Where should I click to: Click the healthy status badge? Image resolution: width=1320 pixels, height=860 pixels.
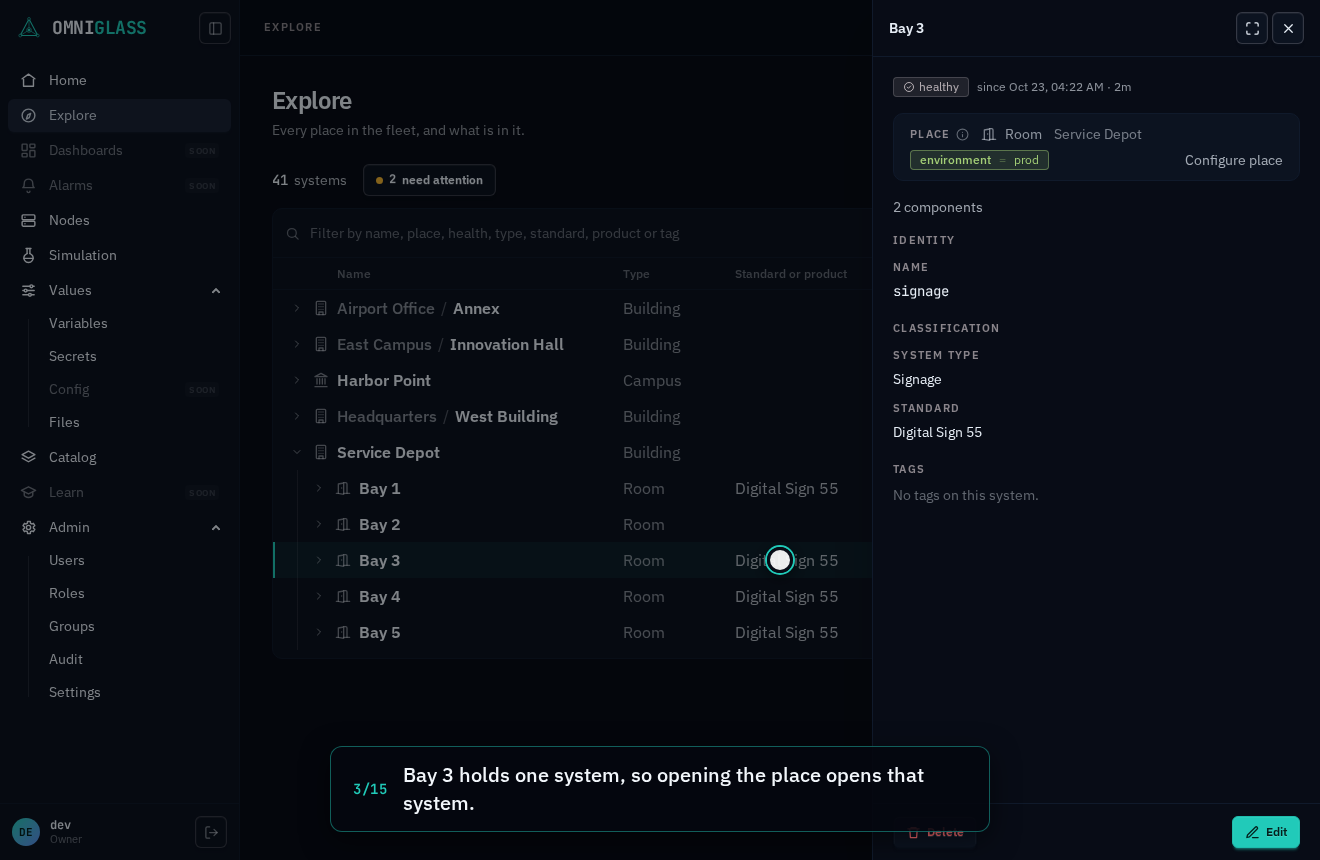pos(931,87)
